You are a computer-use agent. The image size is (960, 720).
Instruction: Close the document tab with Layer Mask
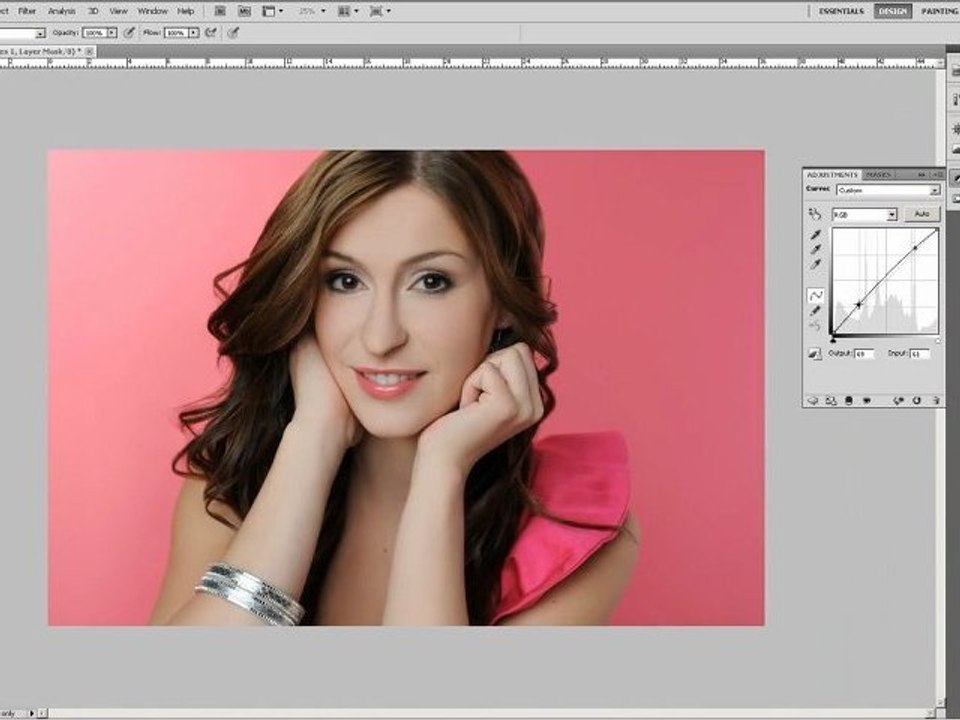(89, 52)
